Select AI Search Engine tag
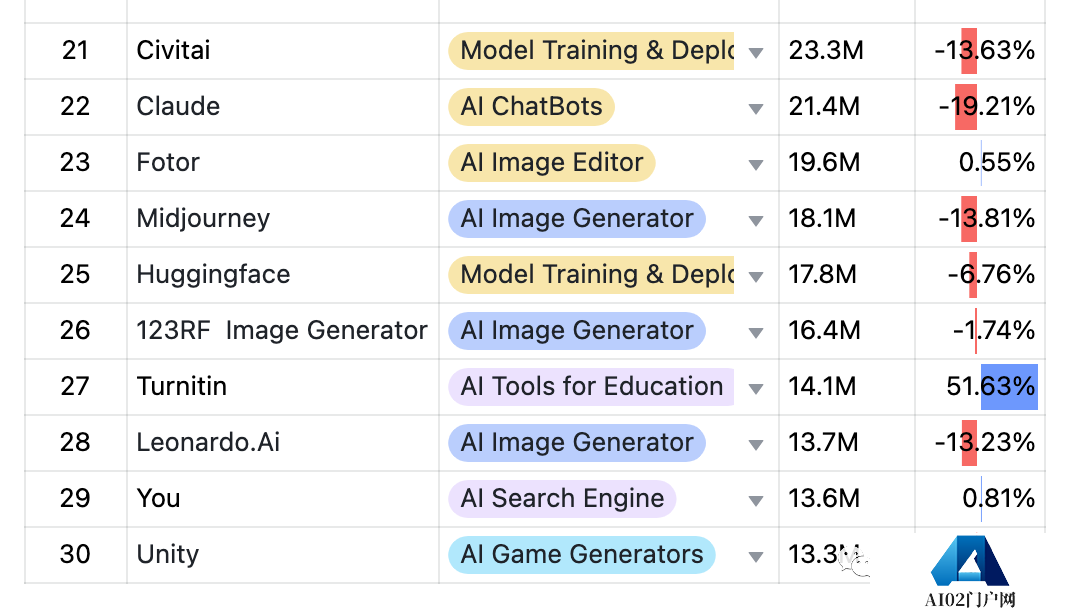Viewport: 1070px width, 608px height. click(x=562, y=499)
